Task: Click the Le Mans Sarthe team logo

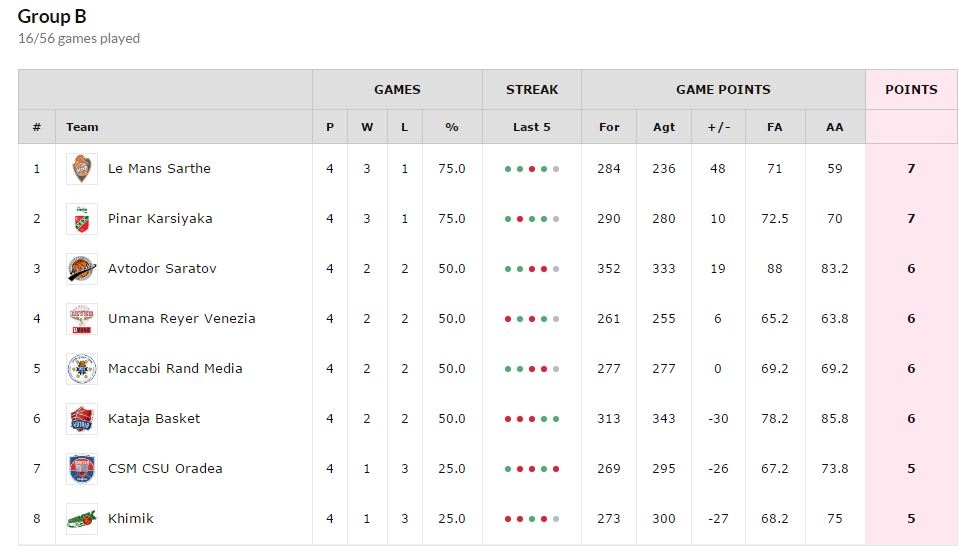Action: tap(82, 169)
